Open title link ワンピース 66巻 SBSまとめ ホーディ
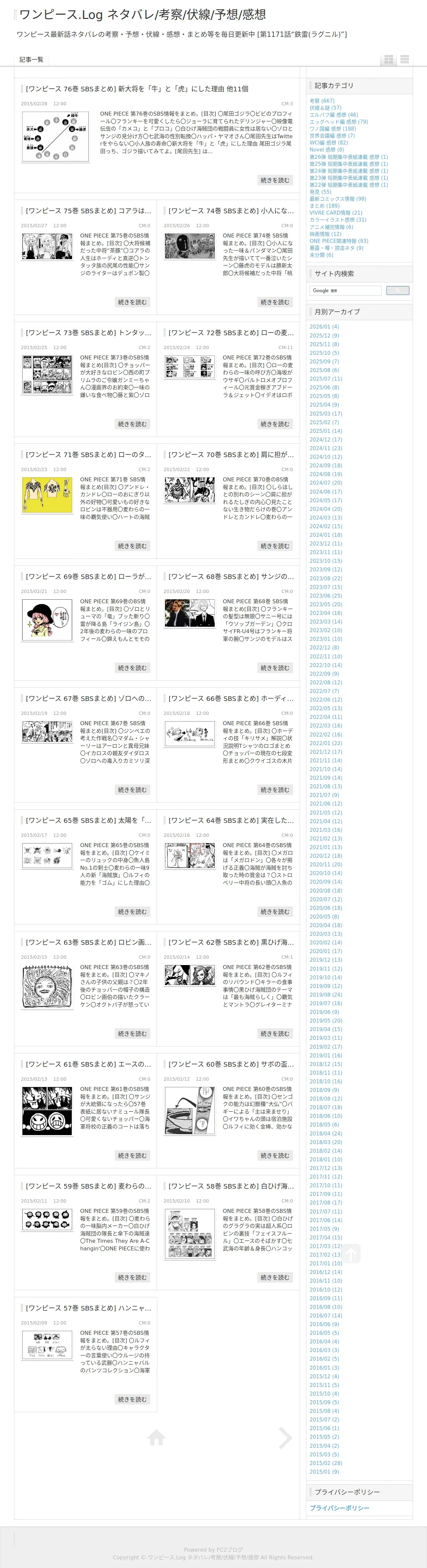Screen dimensions: 427x1568 pos(231,698)
